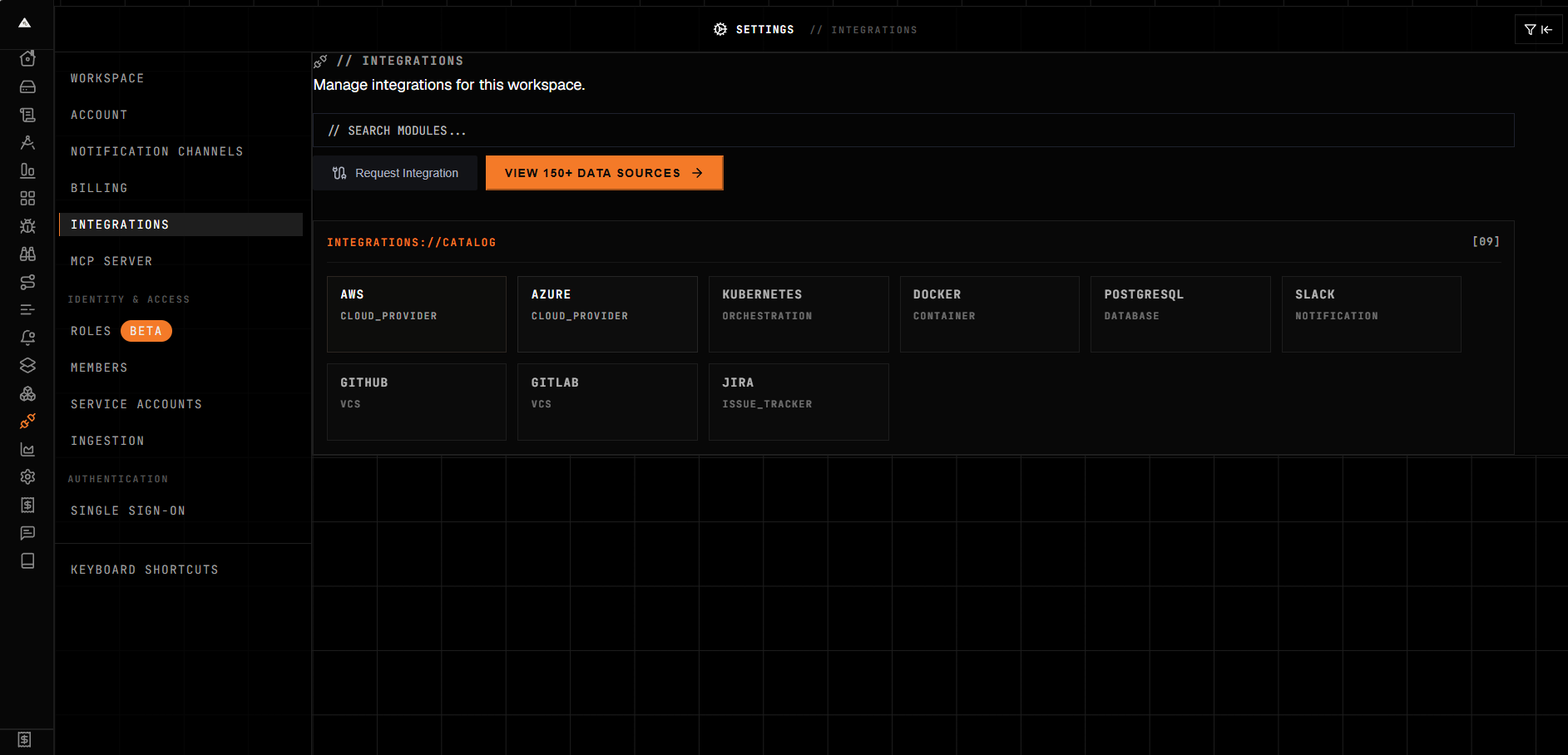Viewport: 1568px width, 755px height.
Task: Go to Members settings
Action: click(x=181, y=368)
